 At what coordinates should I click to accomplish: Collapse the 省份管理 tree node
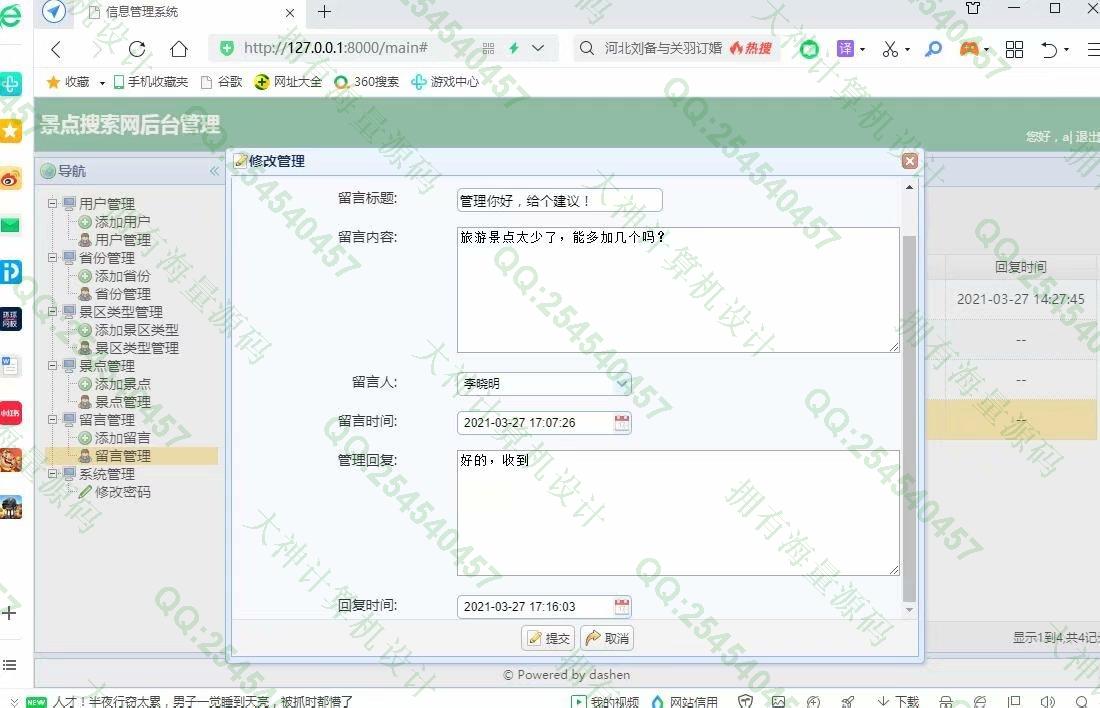coord(53,258)
